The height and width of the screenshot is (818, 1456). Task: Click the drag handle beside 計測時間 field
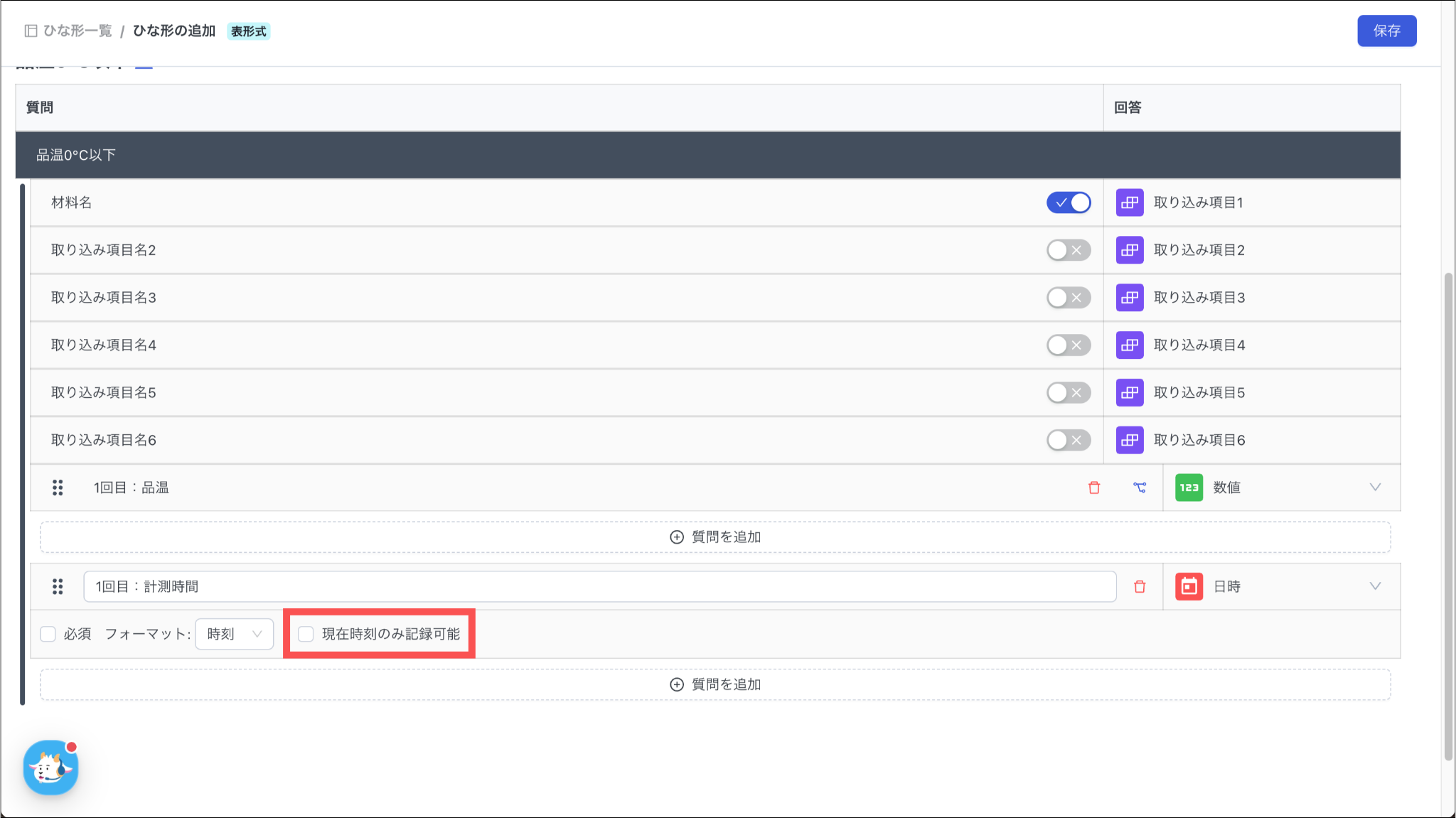click(x=58, y=586)
